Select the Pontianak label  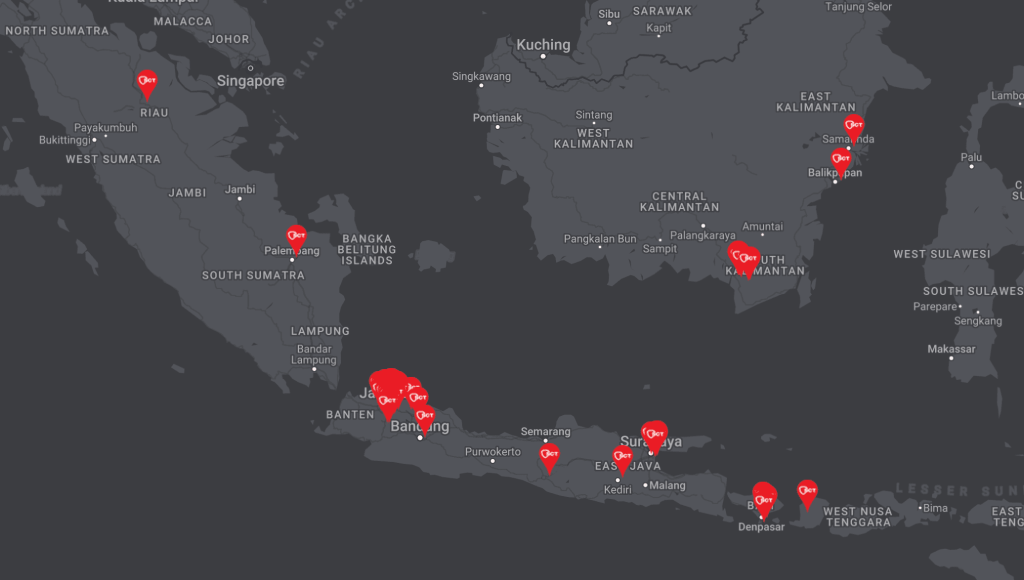(498, 118)
